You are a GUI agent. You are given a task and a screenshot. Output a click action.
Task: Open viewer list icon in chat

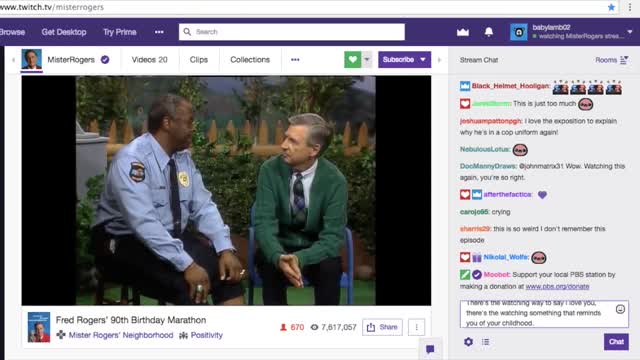(485, 342)
